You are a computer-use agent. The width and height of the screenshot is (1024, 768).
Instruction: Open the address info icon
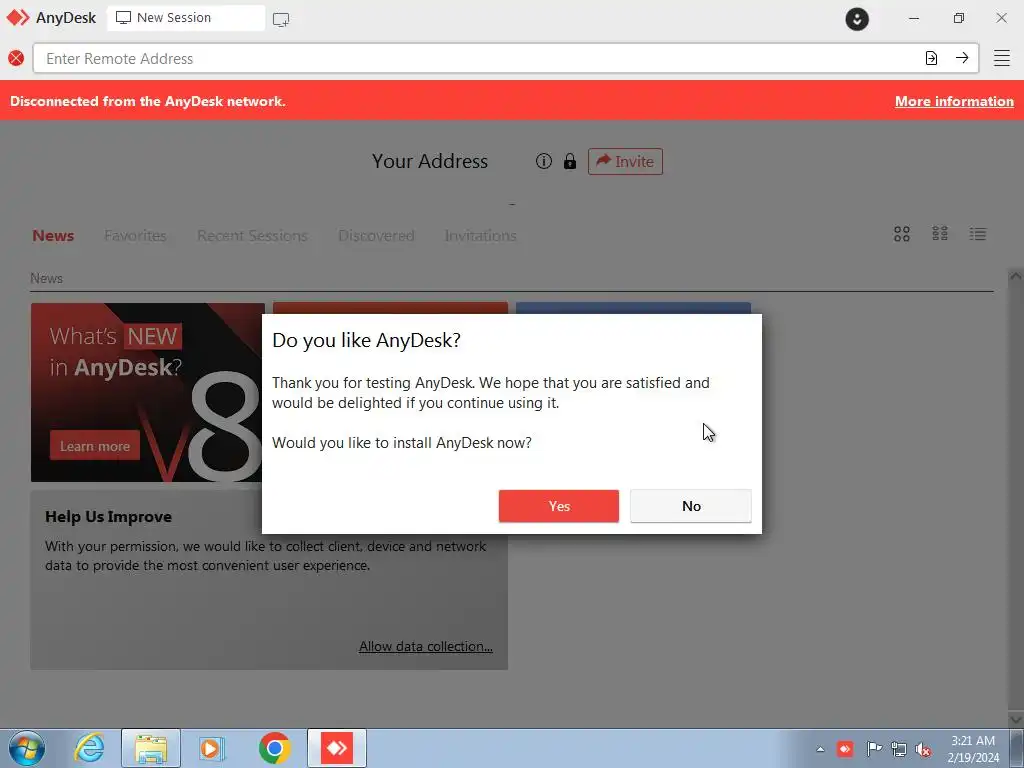(x=543, y=161)
